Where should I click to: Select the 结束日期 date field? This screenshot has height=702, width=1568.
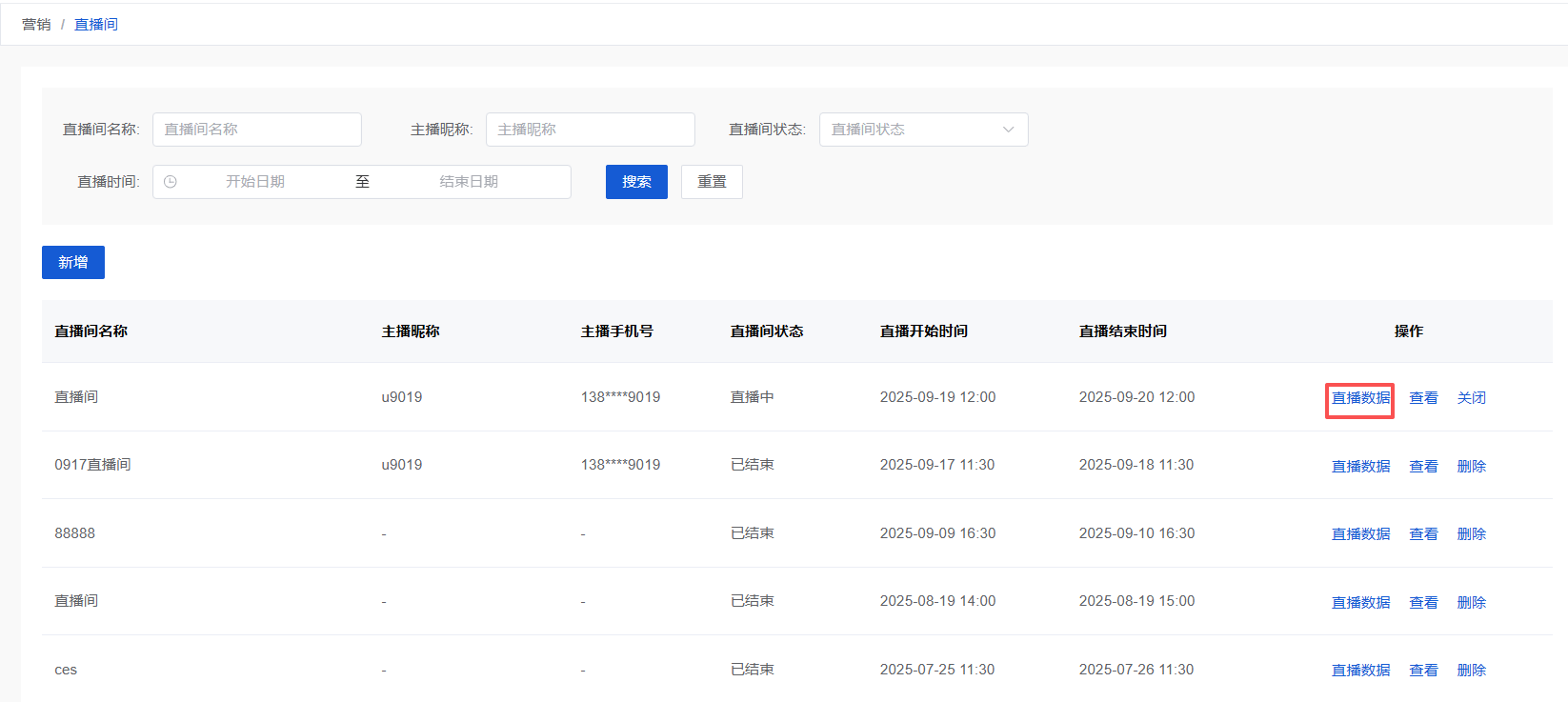point(469,182)
